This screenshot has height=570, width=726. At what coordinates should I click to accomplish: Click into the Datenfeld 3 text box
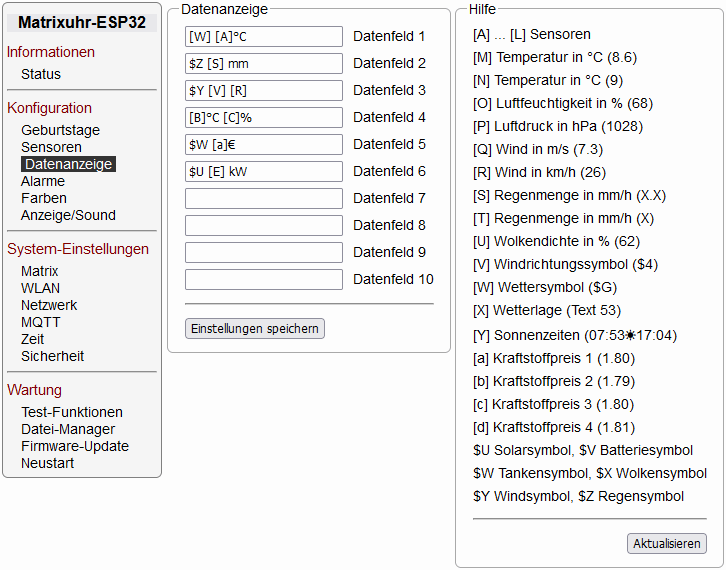point(264,91)
